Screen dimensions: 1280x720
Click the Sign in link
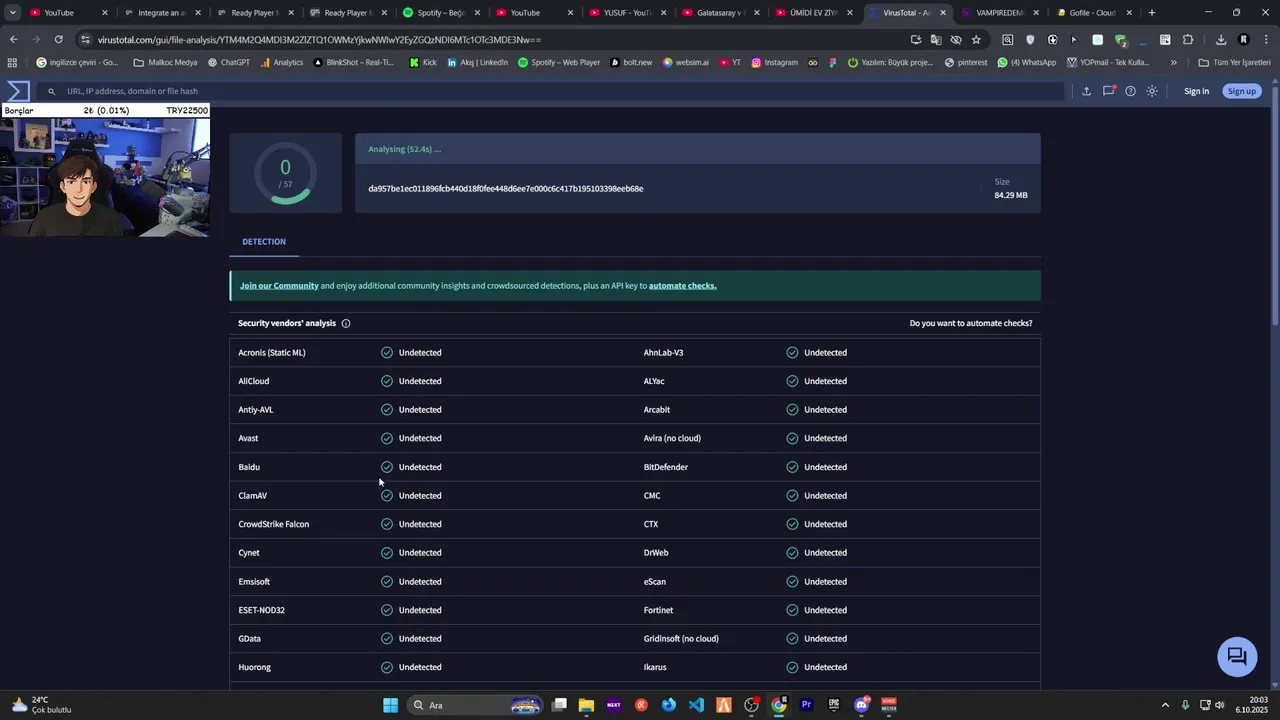pyautogui.click(x=1197, y=91)
